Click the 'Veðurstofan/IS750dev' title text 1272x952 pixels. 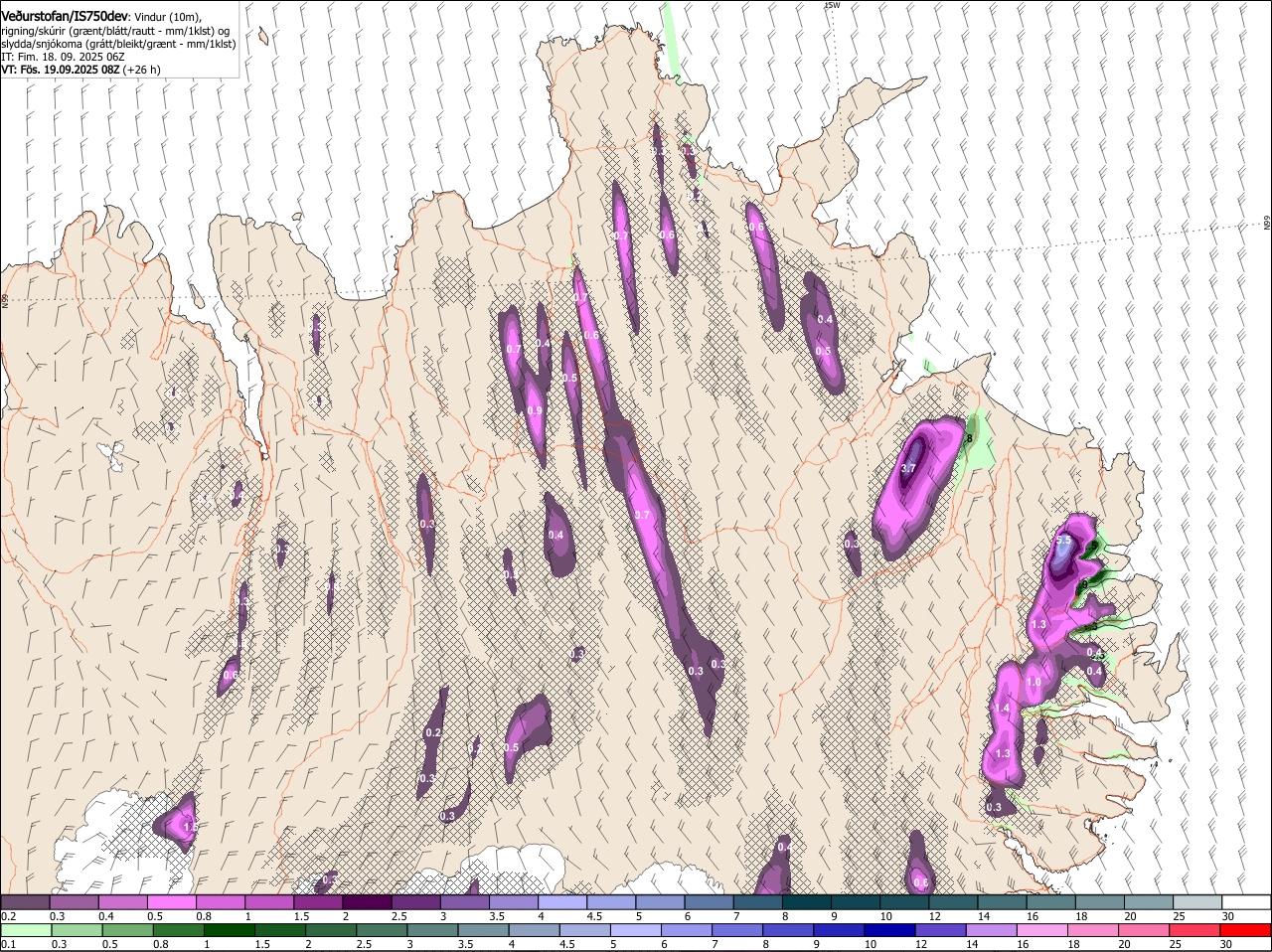point(65,16)
